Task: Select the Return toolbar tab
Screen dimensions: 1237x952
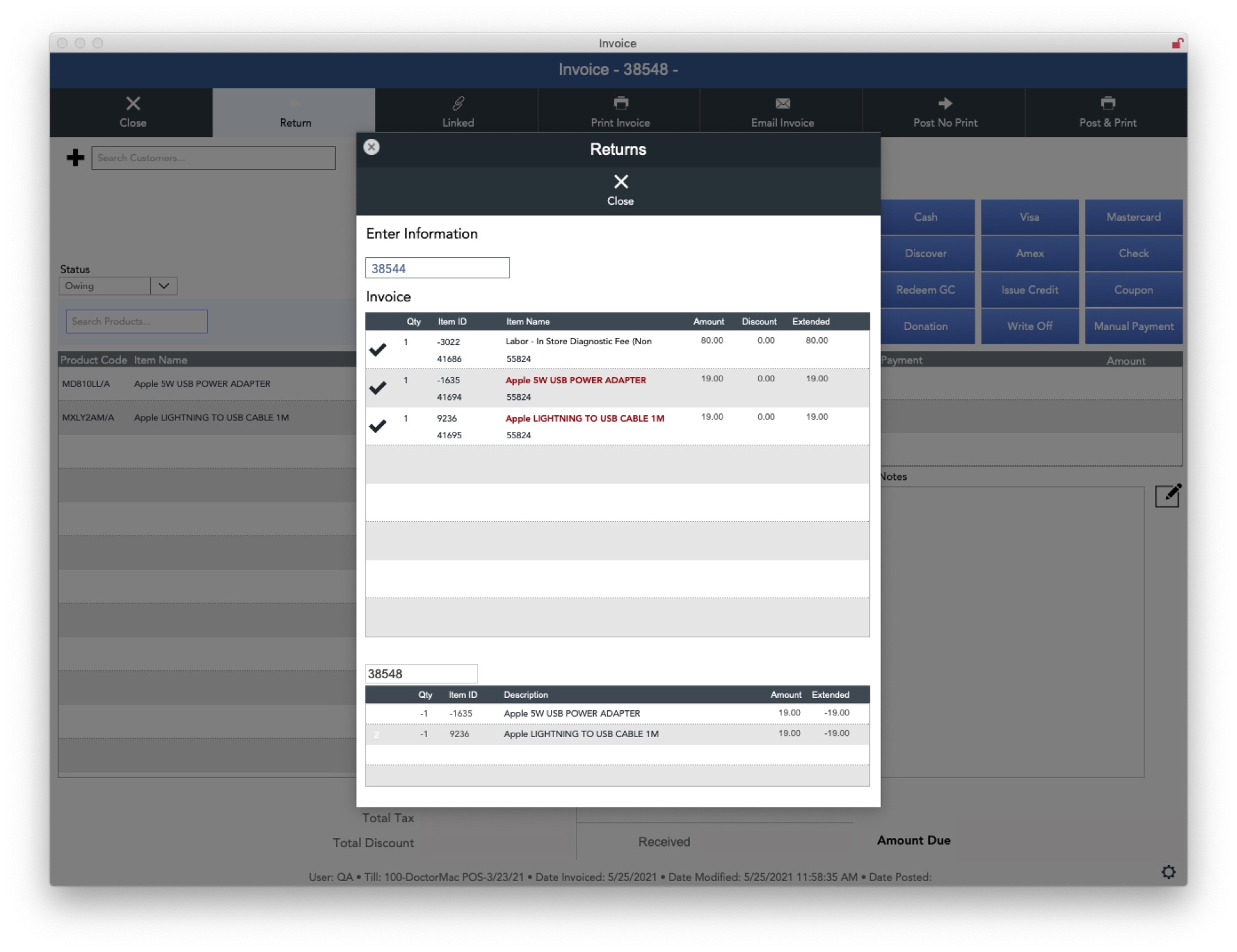Action: pos(294,113)
